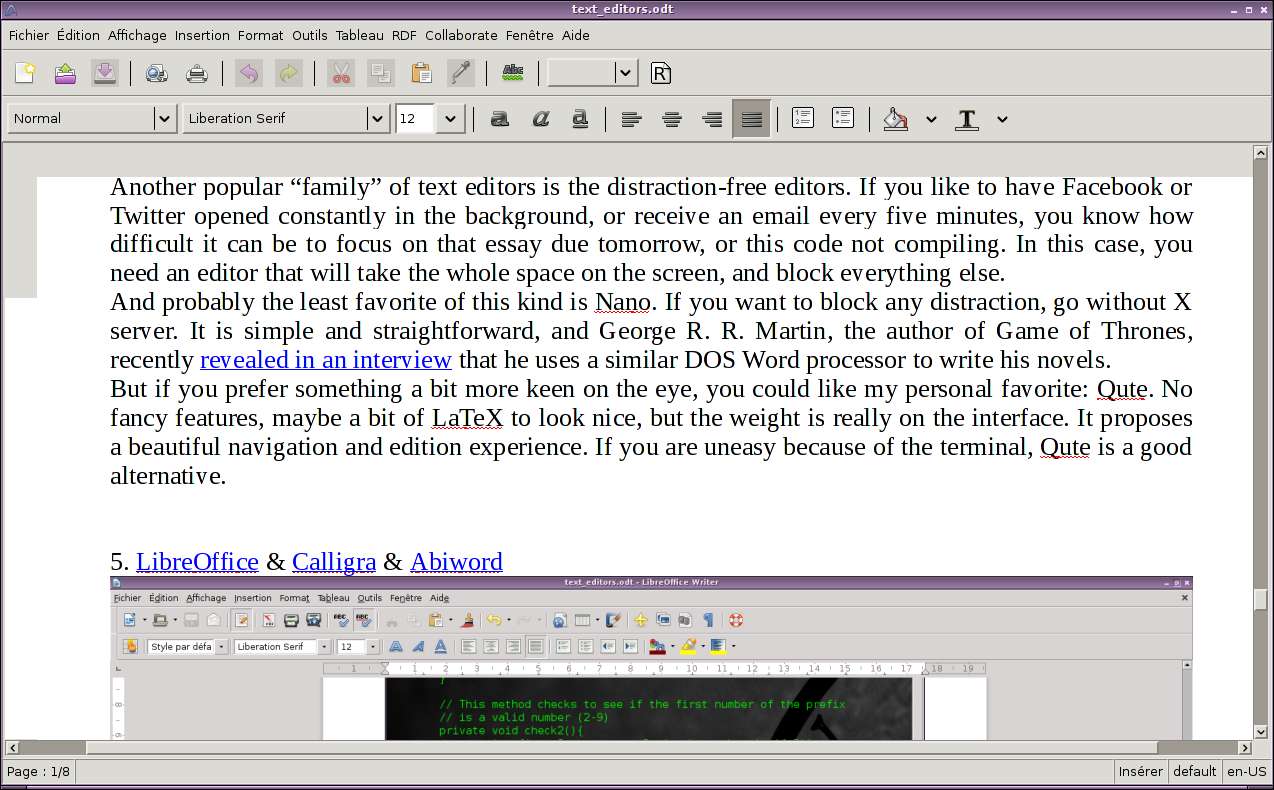This screenshot has height=790, width=1274.
Task: Open the Aide menu
Action: 576,35
